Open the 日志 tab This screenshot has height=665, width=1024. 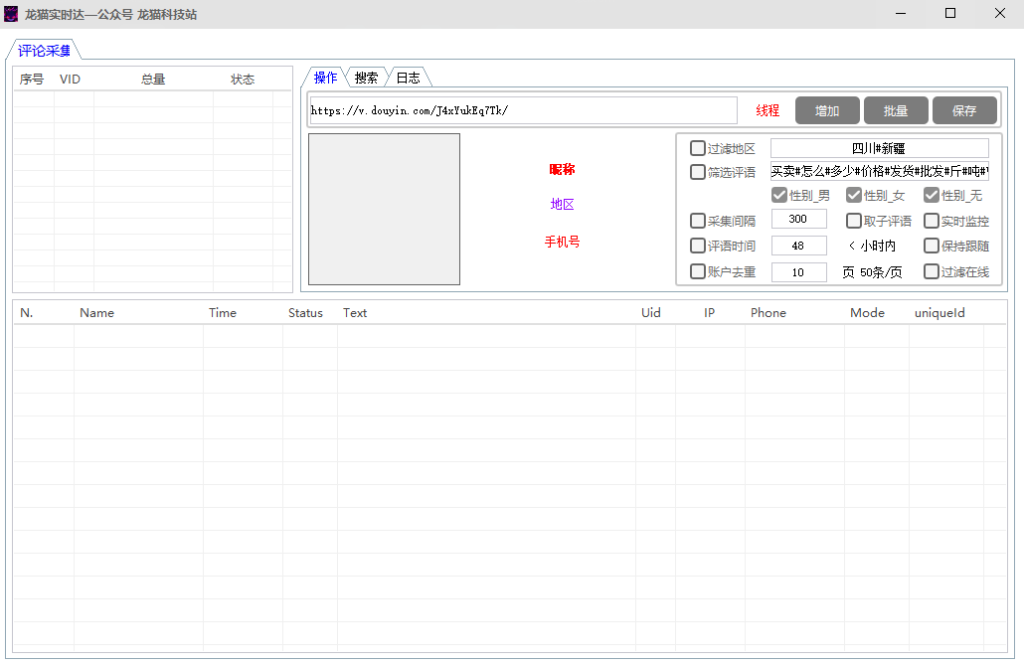click(x=408, y=78)
